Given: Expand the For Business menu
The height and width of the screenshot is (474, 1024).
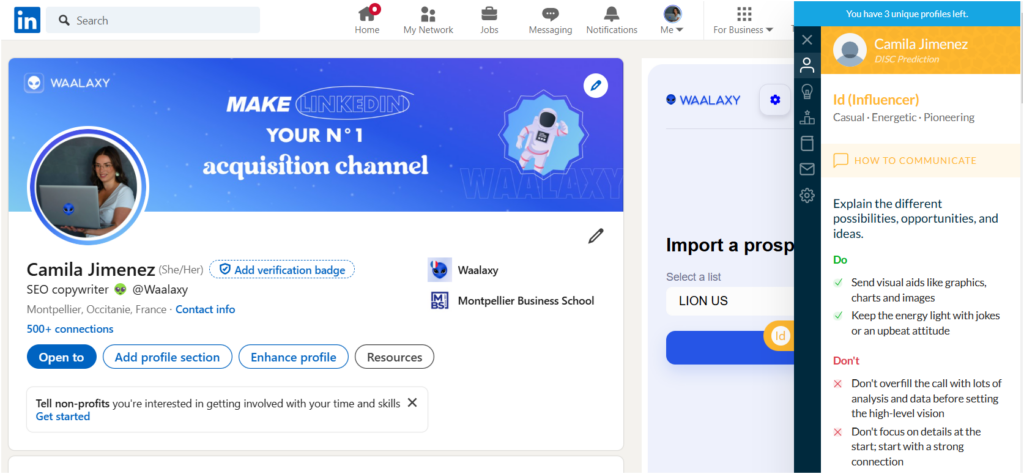Looking at the screenshot, I should pos(743,20).
